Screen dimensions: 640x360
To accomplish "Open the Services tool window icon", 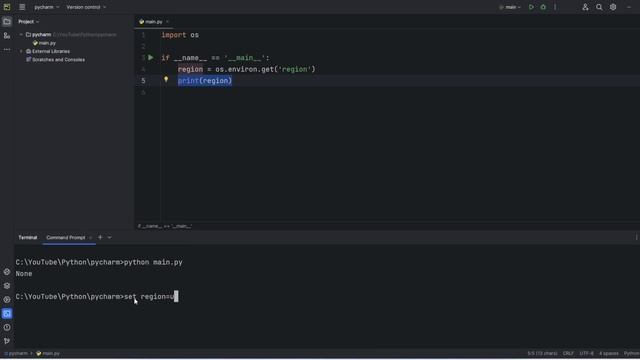I will pos(7,300).
